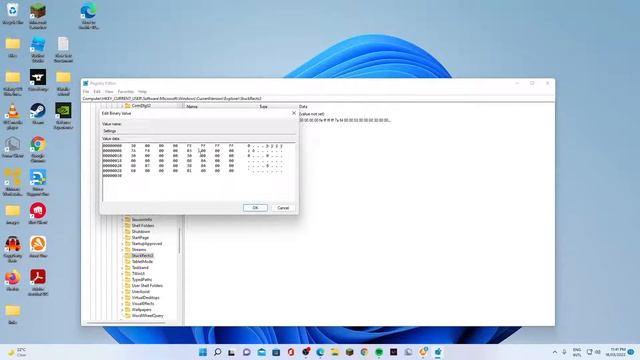Screen dimensions: 640x360
Task: Click the hex Value data editing area
Action: (x=198, y=171)
